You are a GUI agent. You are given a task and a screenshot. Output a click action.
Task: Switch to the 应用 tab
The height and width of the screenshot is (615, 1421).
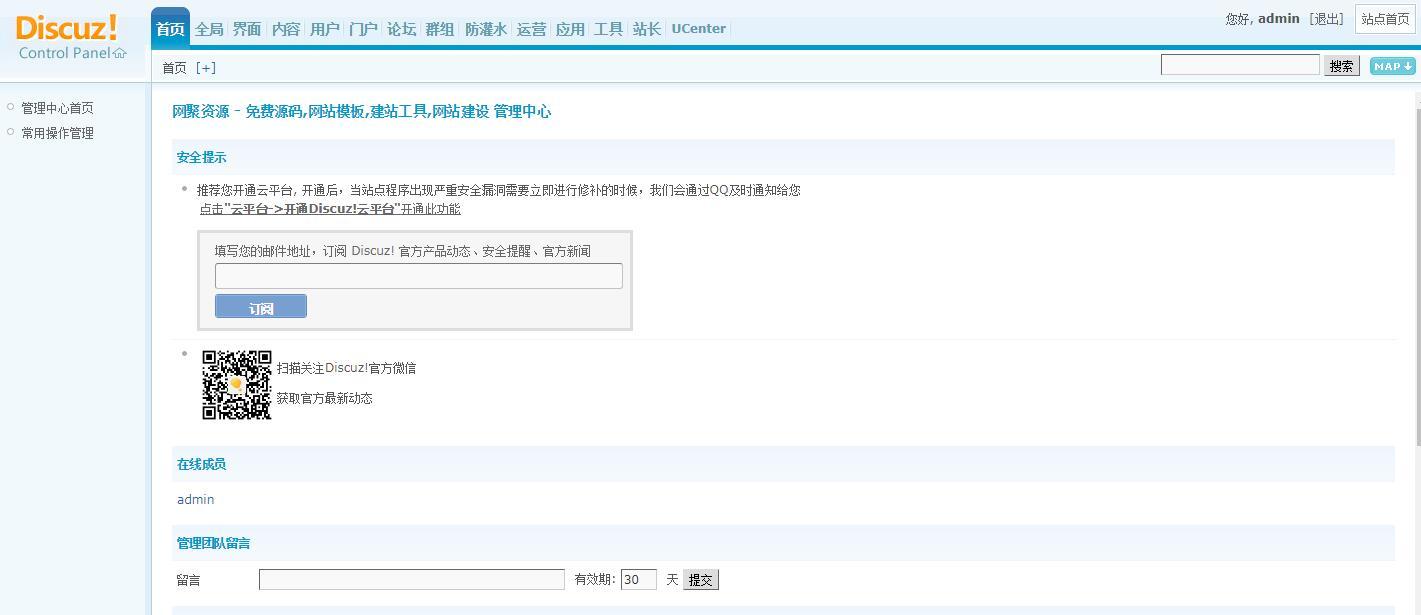570,29
